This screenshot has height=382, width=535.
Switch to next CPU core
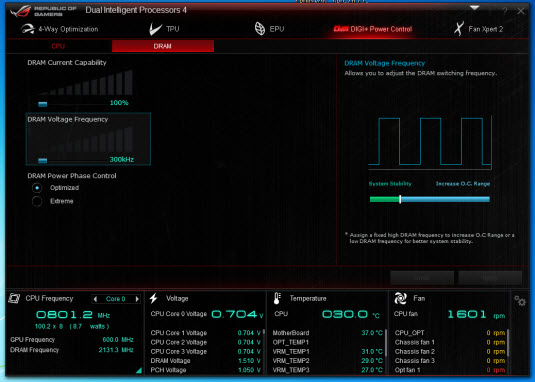[x=137, y=299]
